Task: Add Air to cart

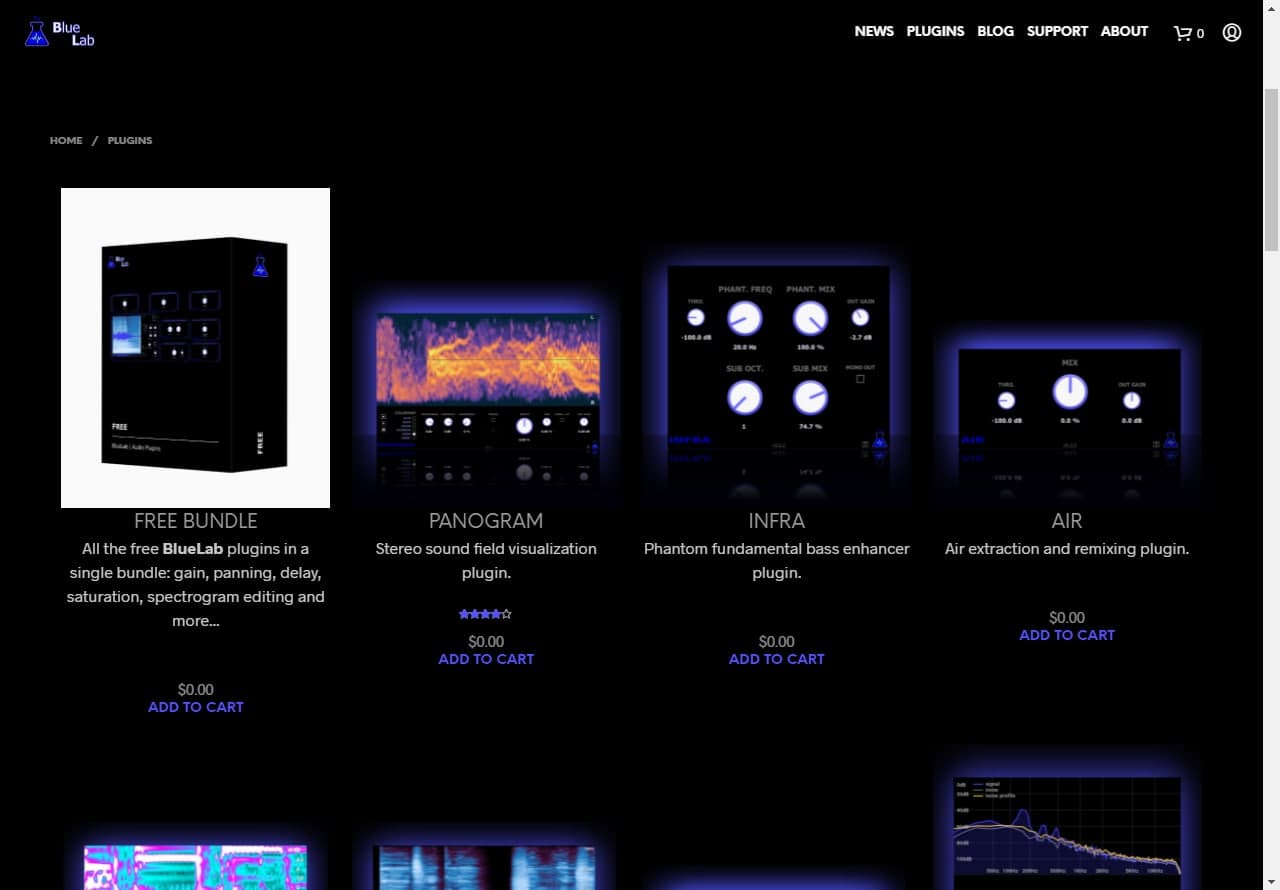Action: 1067,635
